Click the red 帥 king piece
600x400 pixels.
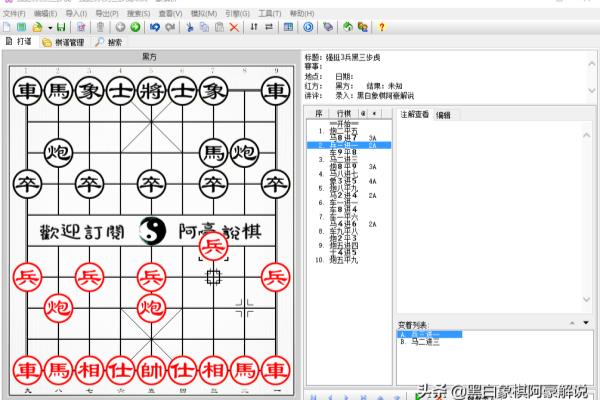[151, 370]
